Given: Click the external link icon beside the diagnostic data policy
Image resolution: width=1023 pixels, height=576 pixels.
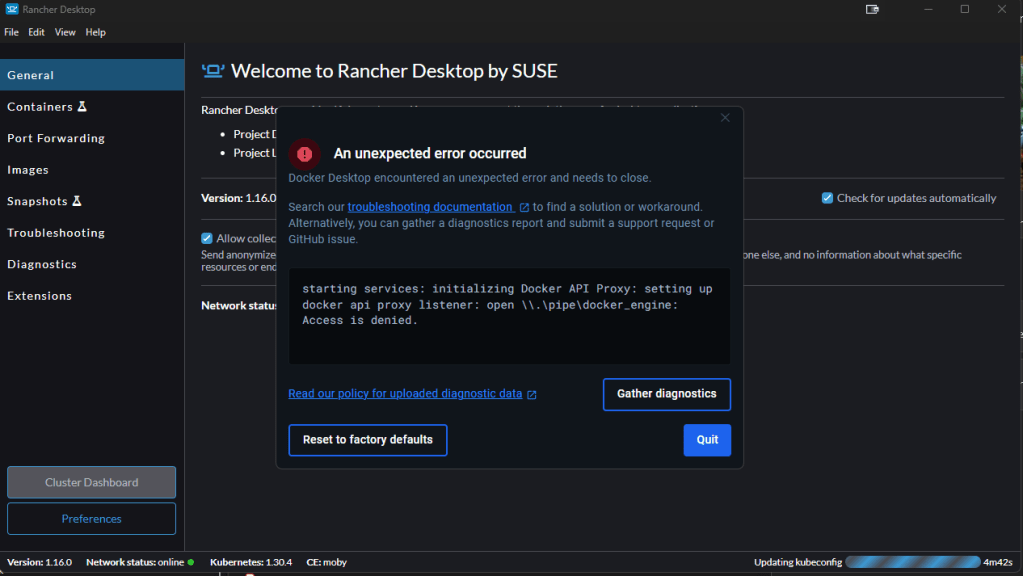Looking at the screenshot, I should tap(532, 395).
